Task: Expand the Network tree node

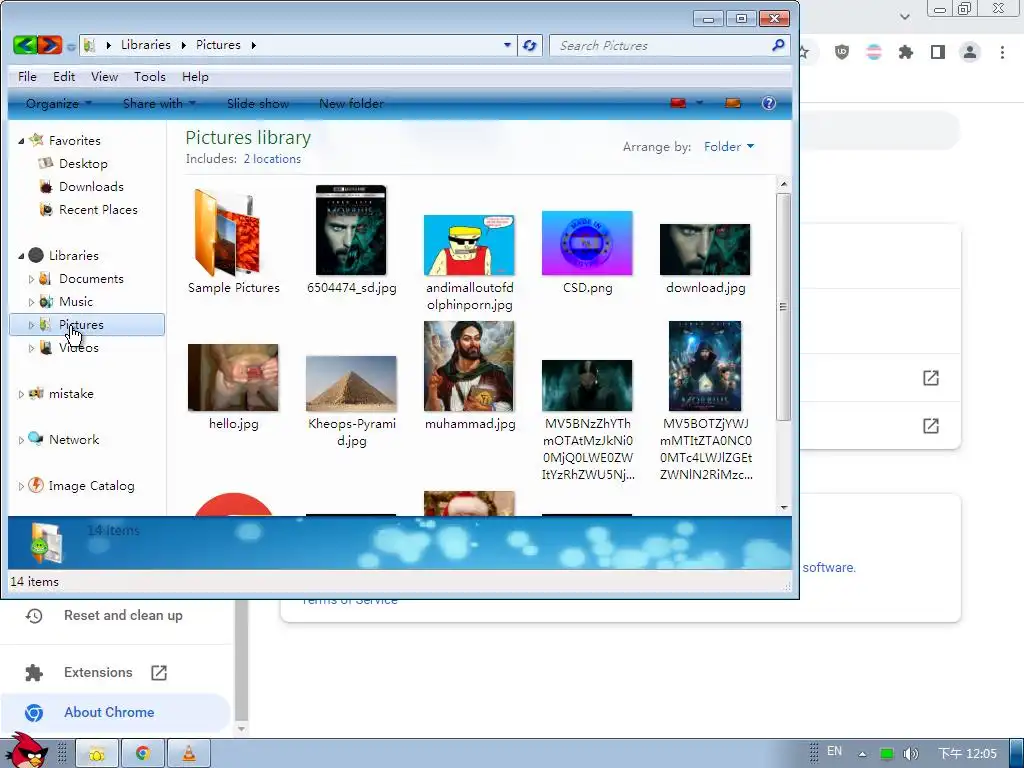Action: (21, 440)
